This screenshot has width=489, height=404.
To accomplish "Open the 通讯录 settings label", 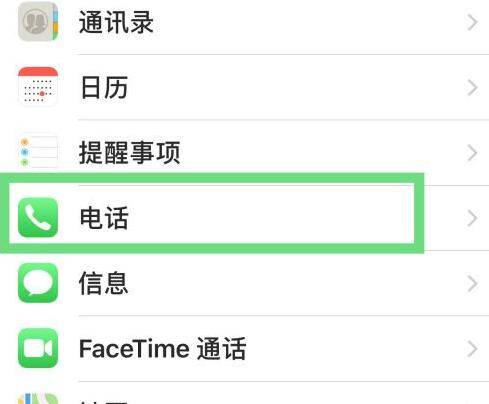I will [116, 22].
